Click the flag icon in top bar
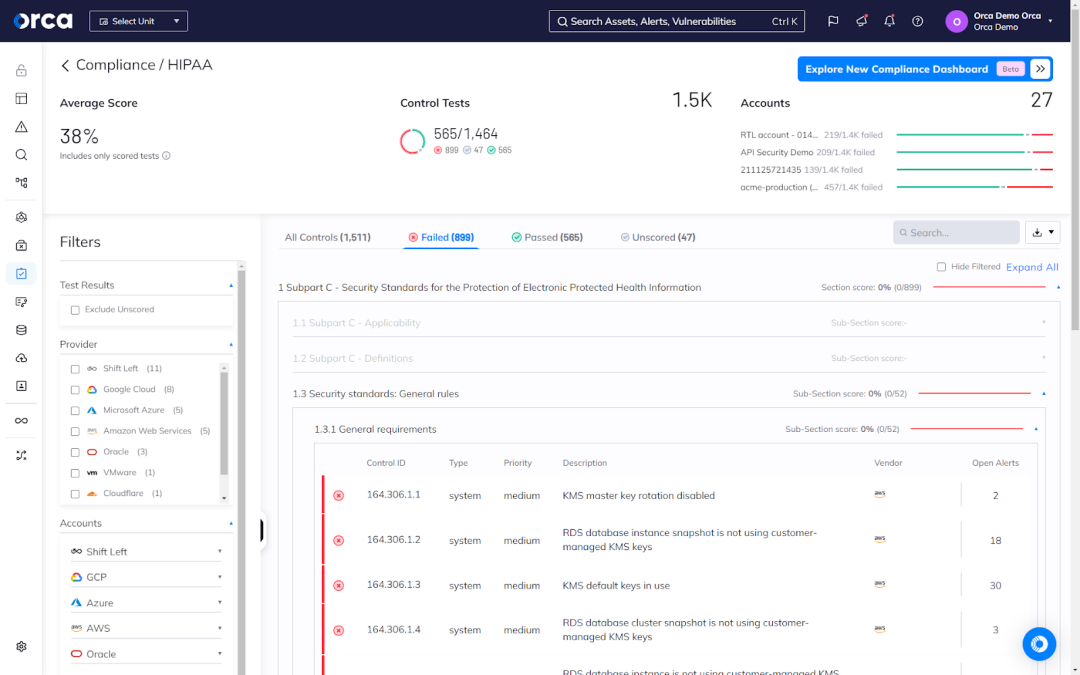This screenshot has width=1080, height=675. click(833, 21)
